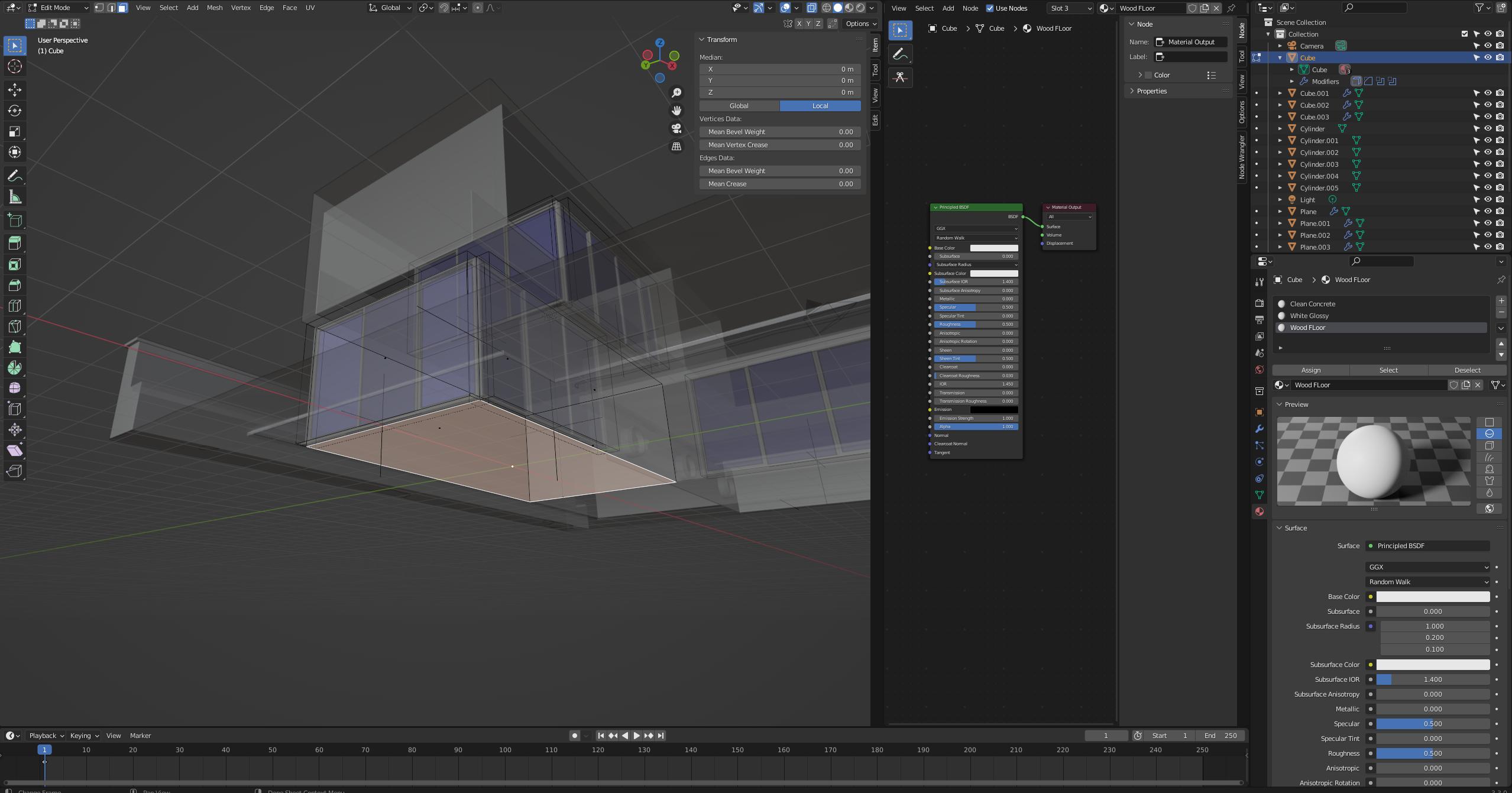This screenshot has height=793, width=1512.
Task: Toggle visibility of Cylinder object
Action: [1489, 128]
